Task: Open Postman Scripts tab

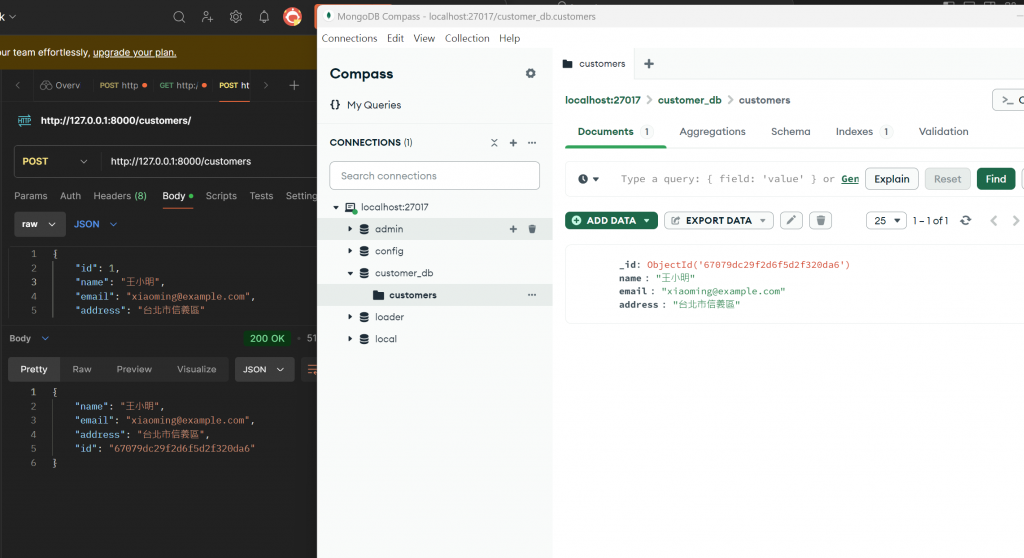Action: click(221, 195)
